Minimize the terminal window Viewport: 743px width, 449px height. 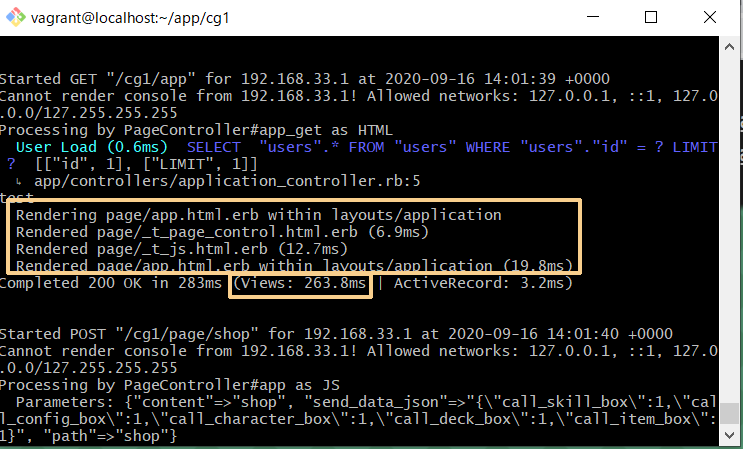[593, 17]
